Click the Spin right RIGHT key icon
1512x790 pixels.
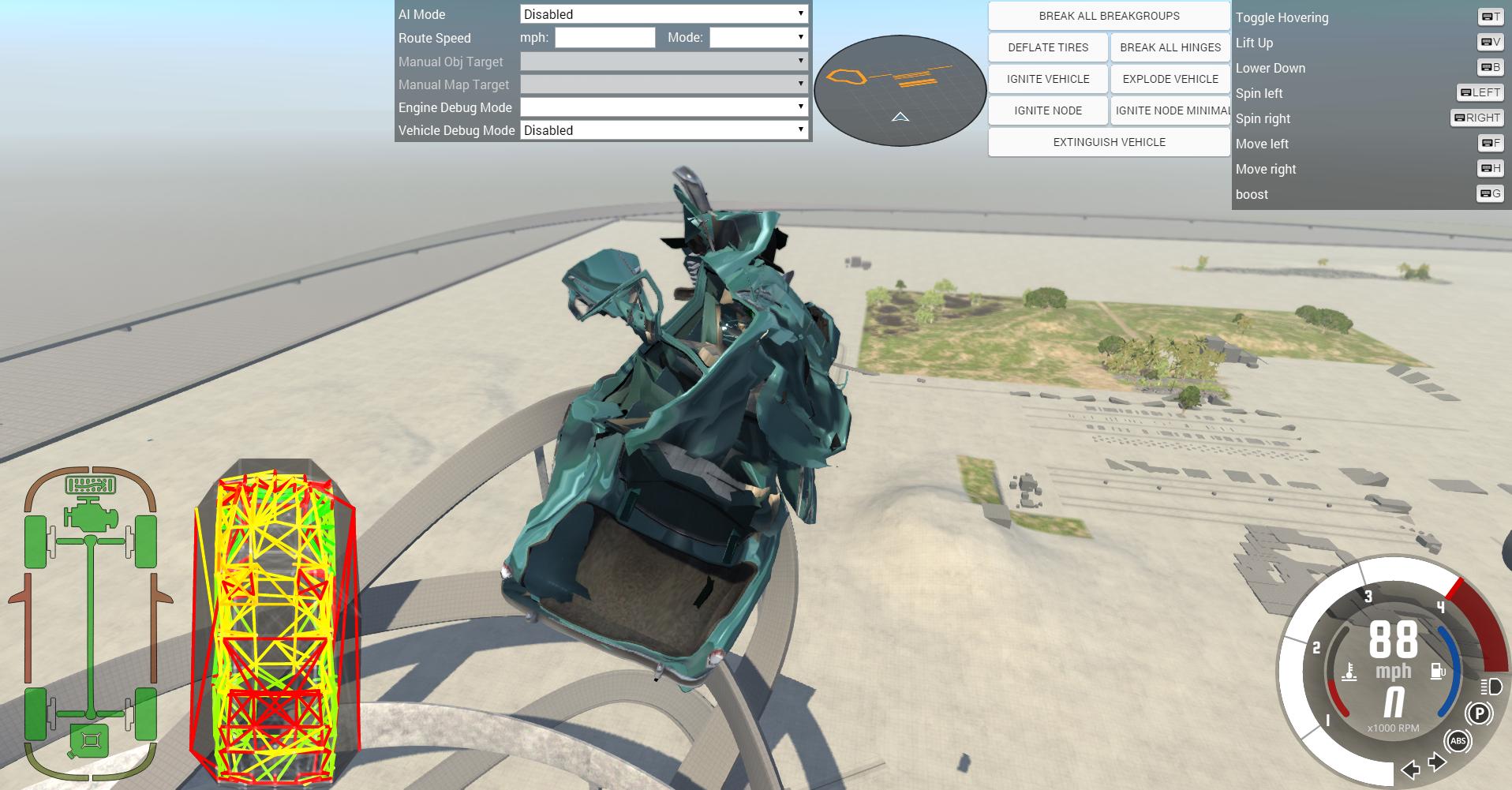pos(1477,118)
